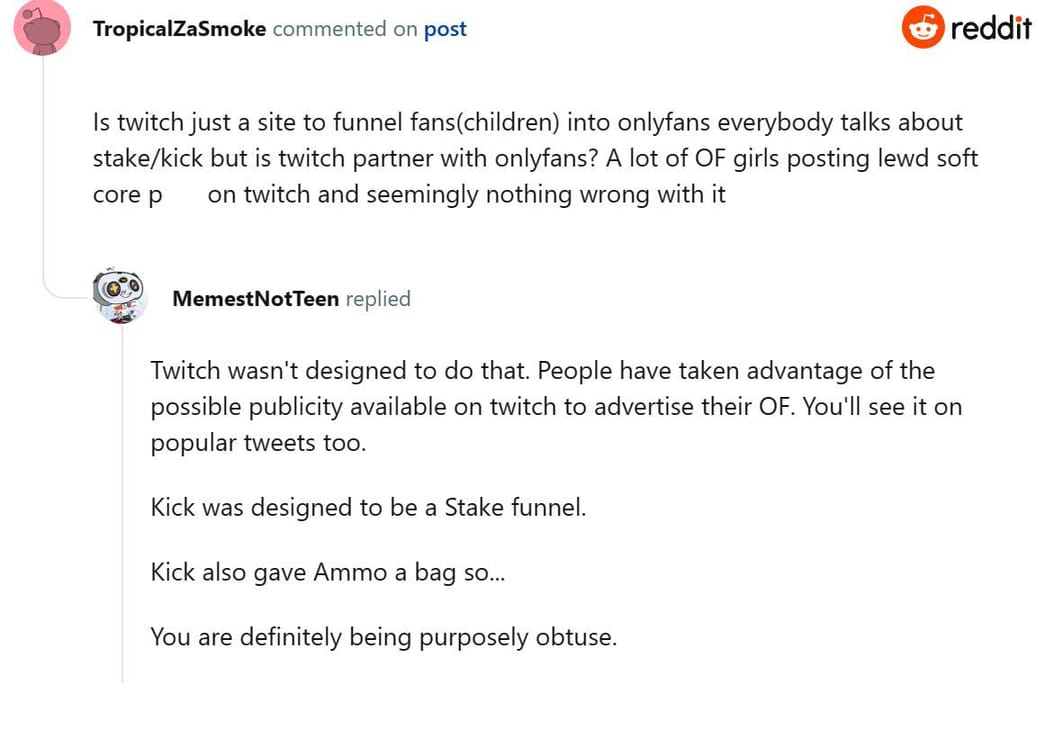Click 'Kick was designed to be a Stake funnel.'
Viewport: 1045px width, 730px height.
coord(368,507)
